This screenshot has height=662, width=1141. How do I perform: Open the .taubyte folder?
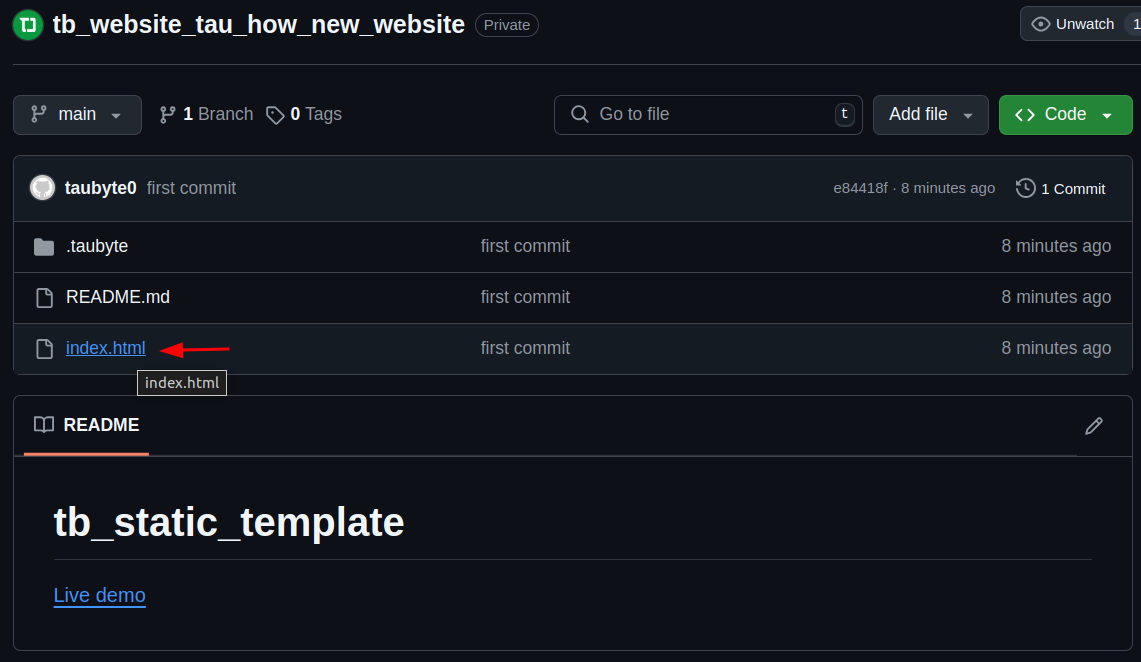point(97,247)
